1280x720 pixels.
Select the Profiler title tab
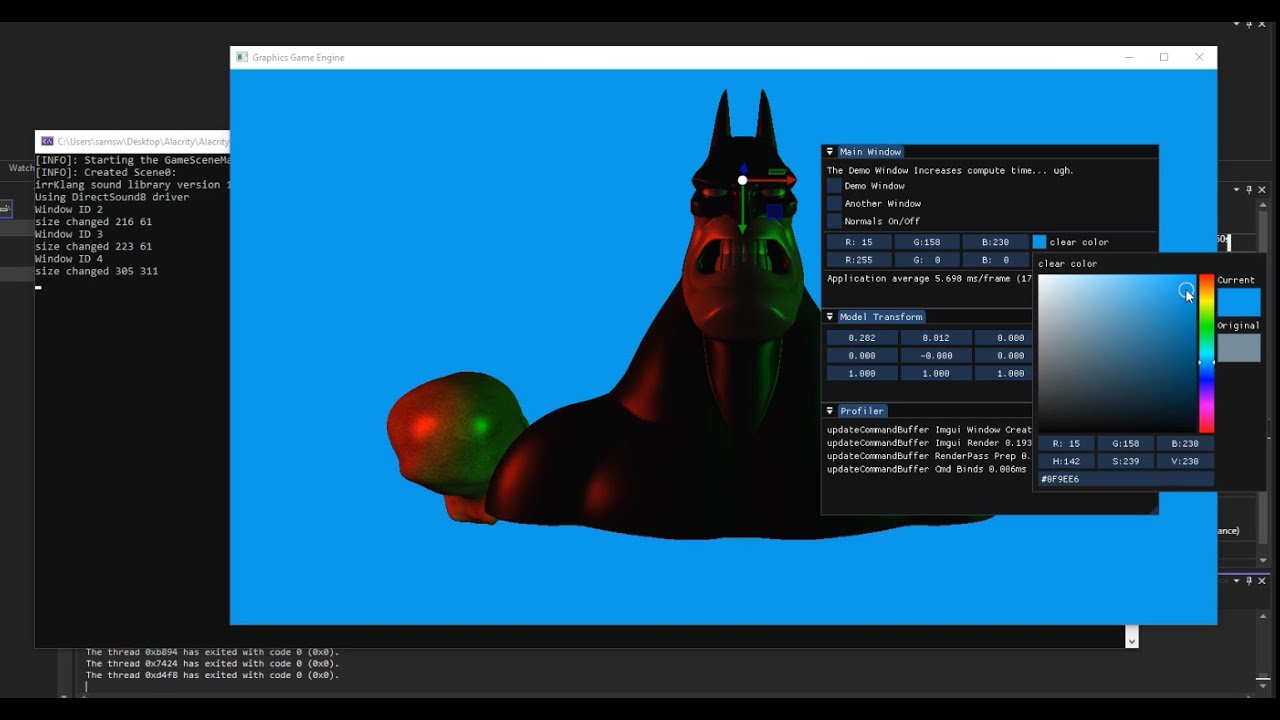coord(861,411)
